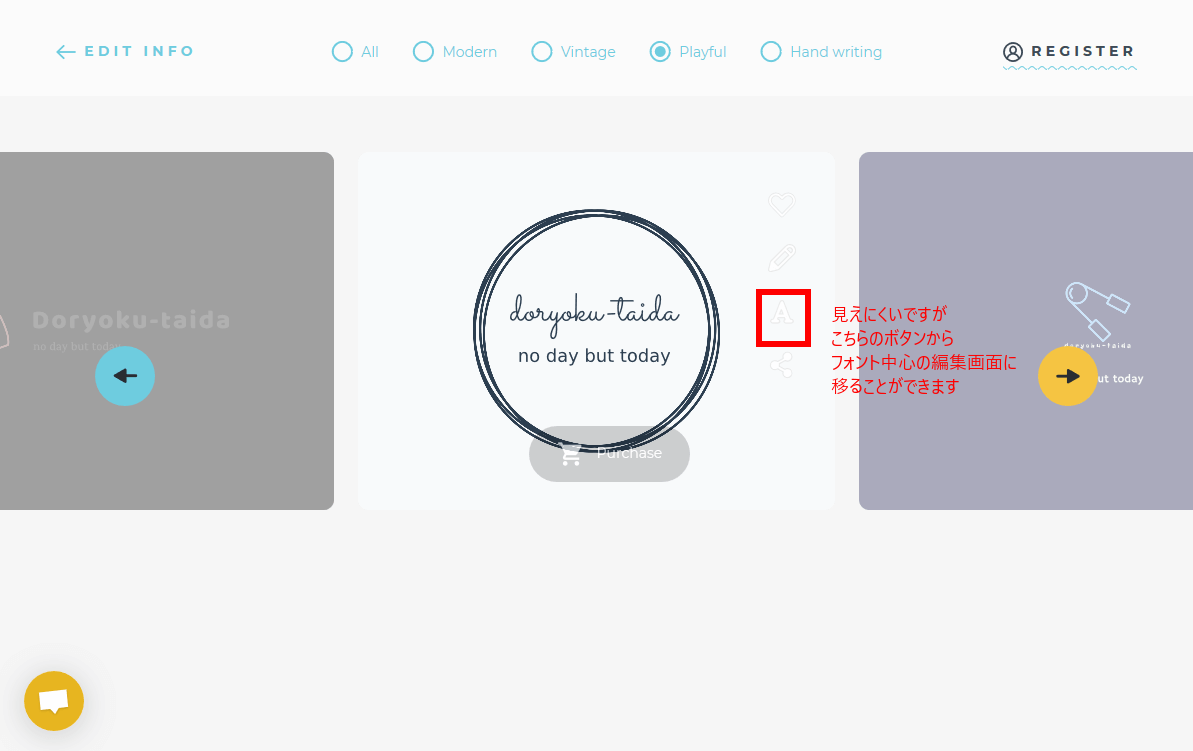This screenshot has height=751, width=1193.
Task: Select the Modern style filter
Action: tap(424, 52)
